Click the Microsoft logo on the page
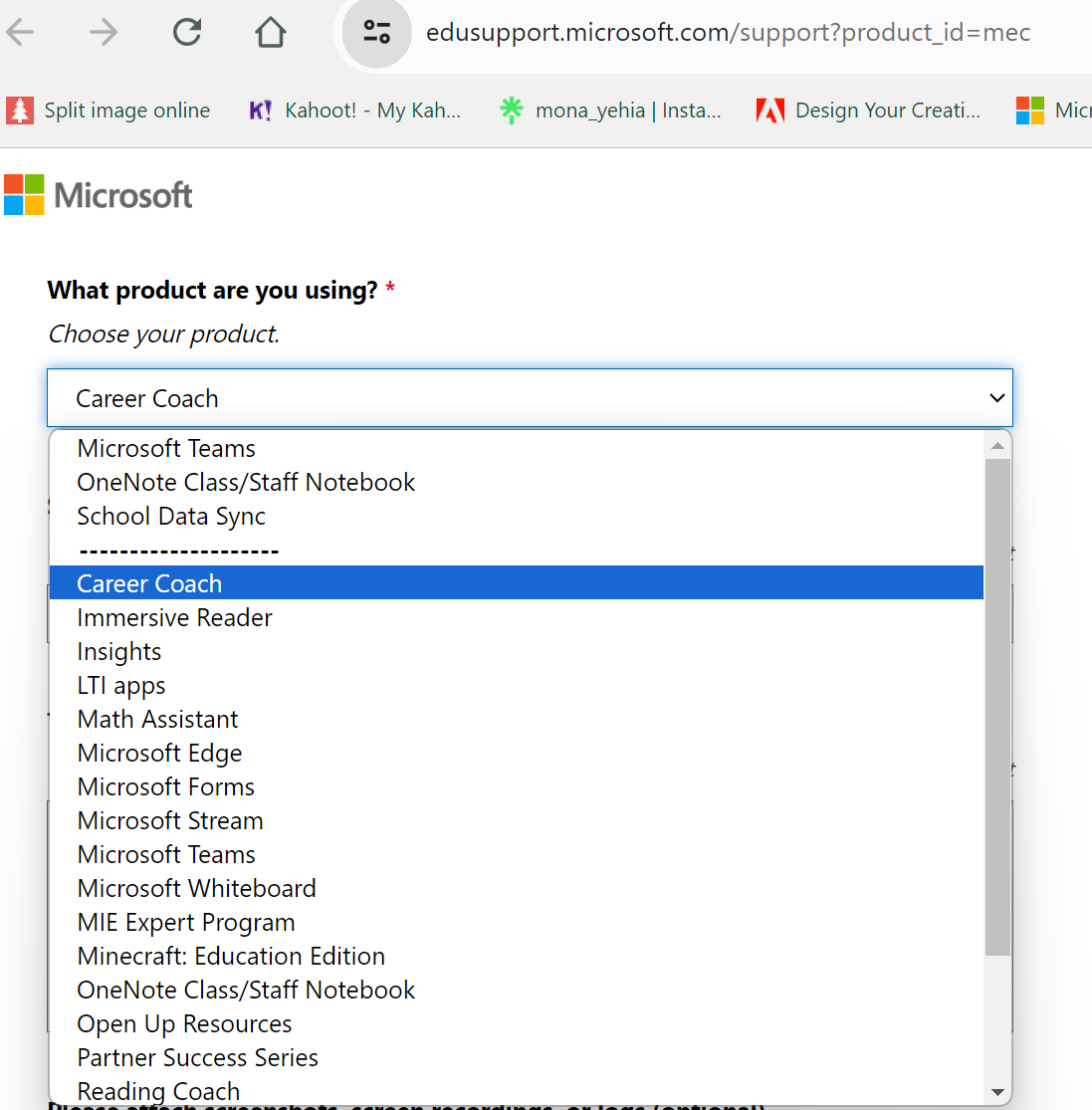The image size is (1092, 1110). [99, 195]
